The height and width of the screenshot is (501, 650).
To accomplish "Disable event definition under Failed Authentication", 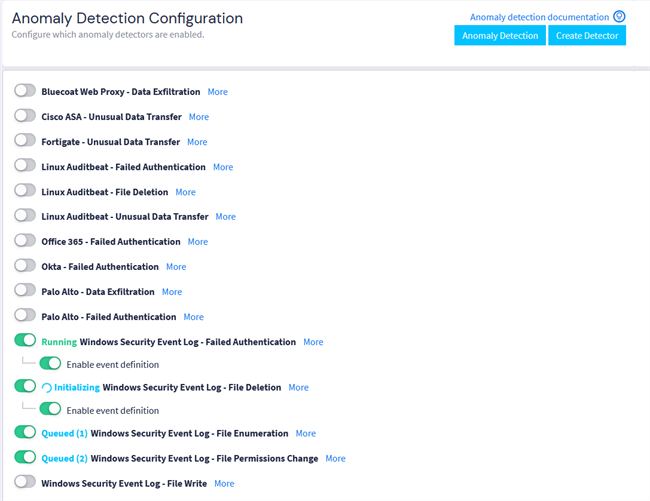I will pos(50,364).
